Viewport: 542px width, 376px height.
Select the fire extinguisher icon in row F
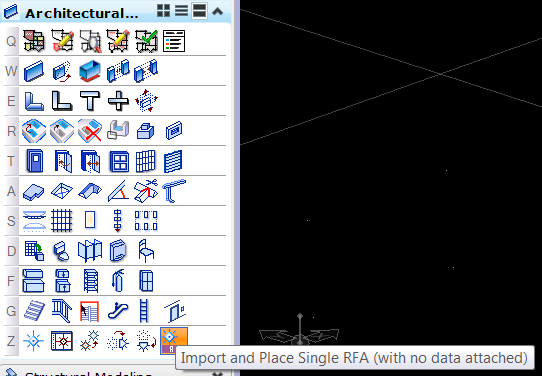(x=118, y=281)
